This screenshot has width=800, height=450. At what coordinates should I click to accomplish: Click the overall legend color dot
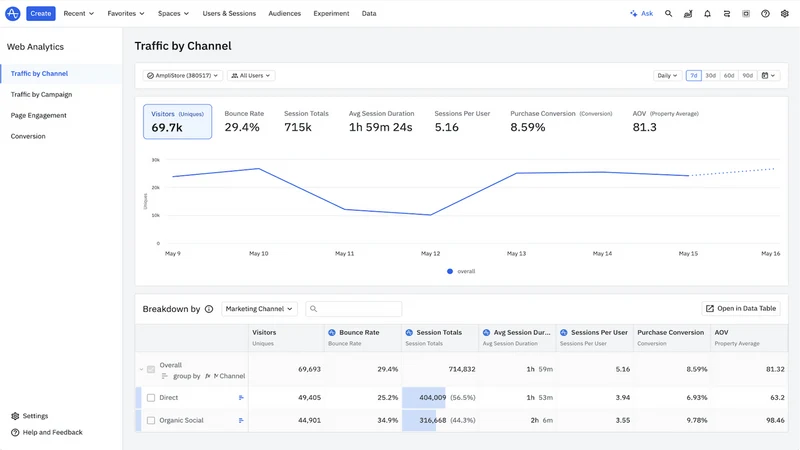point(450,271)
